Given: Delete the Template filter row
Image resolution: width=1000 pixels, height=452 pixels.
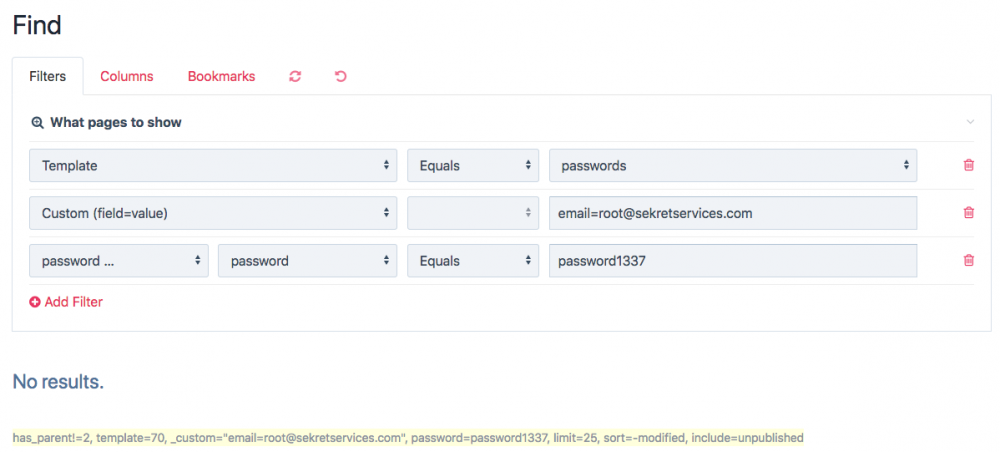Looking at the screenshot, I should (x=968, y=166).
